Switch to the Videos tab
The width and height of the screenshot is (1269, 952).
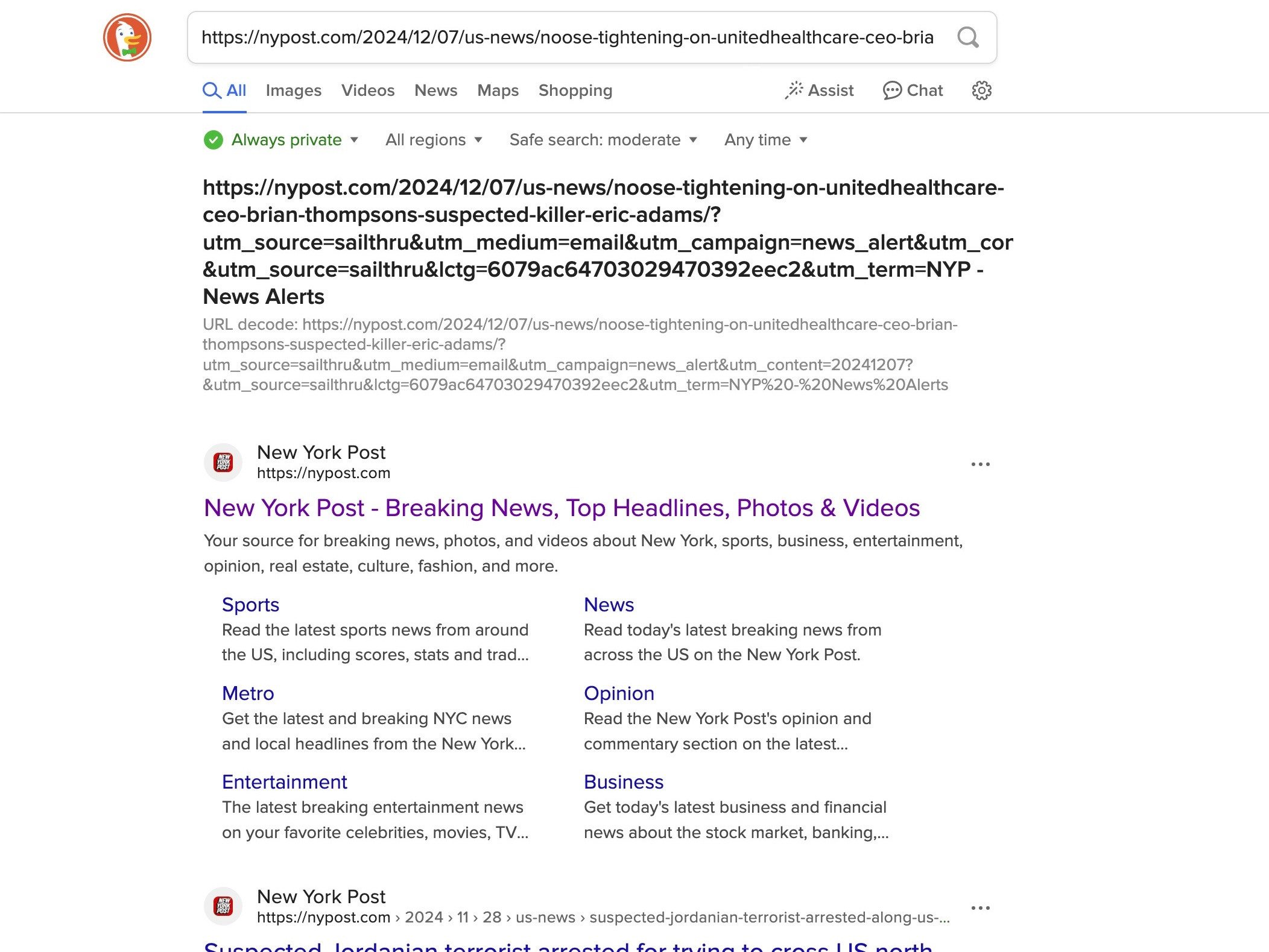tap(368, 90)
